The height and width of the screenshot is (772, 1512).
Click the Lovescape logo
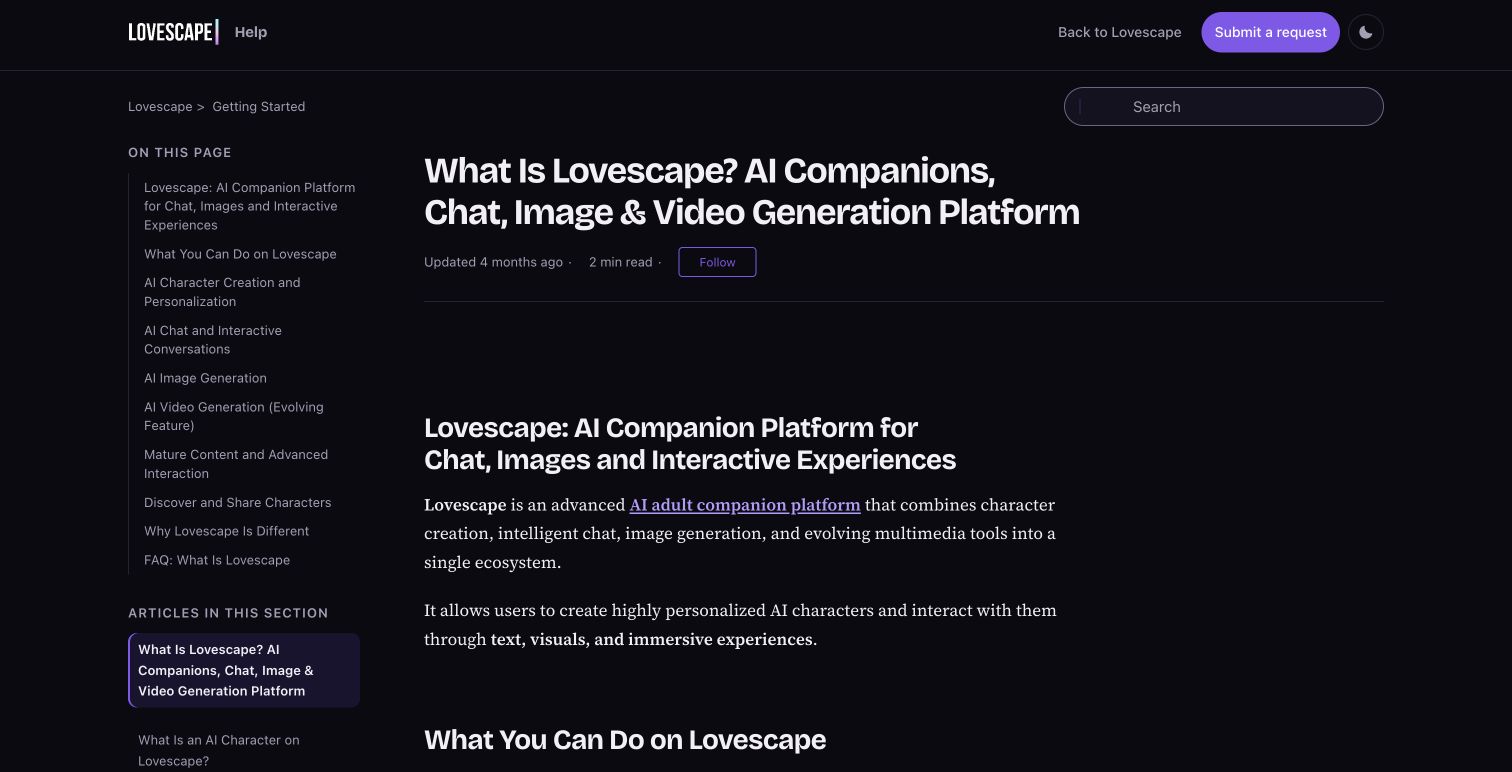[x=173, y=32]
